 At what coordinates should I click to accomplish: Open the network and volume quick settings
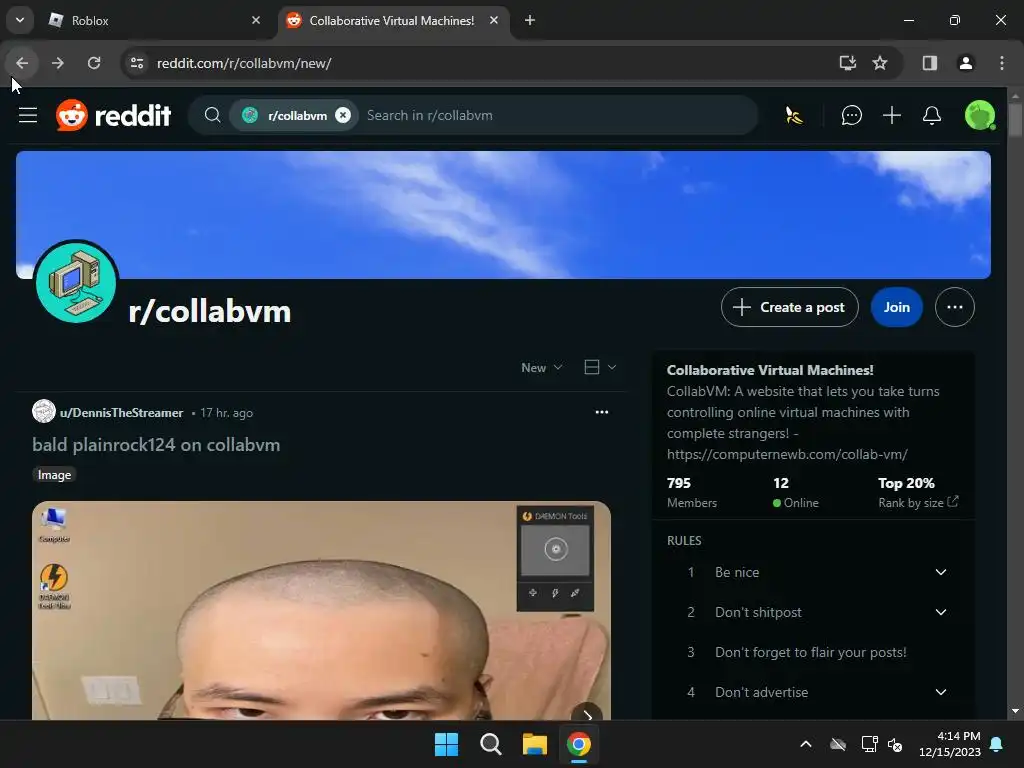pyautogui.click(x=882, y=744)
